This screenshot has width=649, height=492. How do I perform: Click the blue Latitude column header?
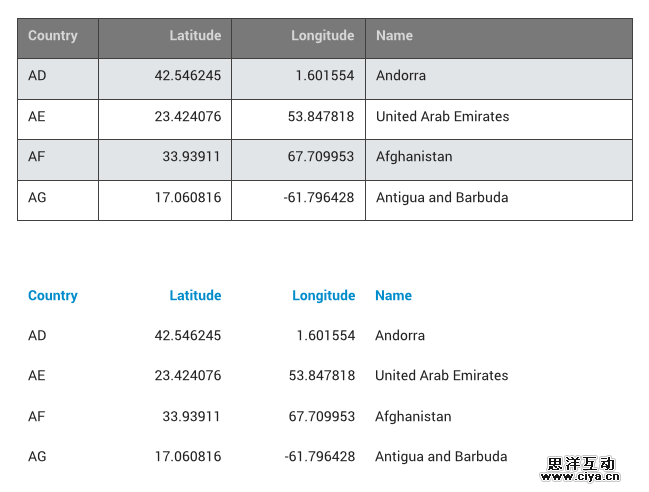pos(195,296)
